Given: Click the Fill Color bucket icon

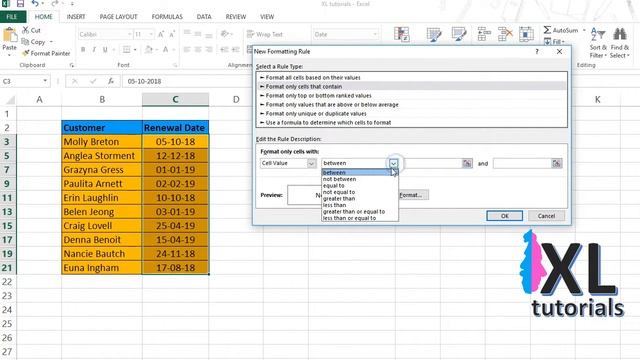Looking at the screenshot, I should point(149,50).
